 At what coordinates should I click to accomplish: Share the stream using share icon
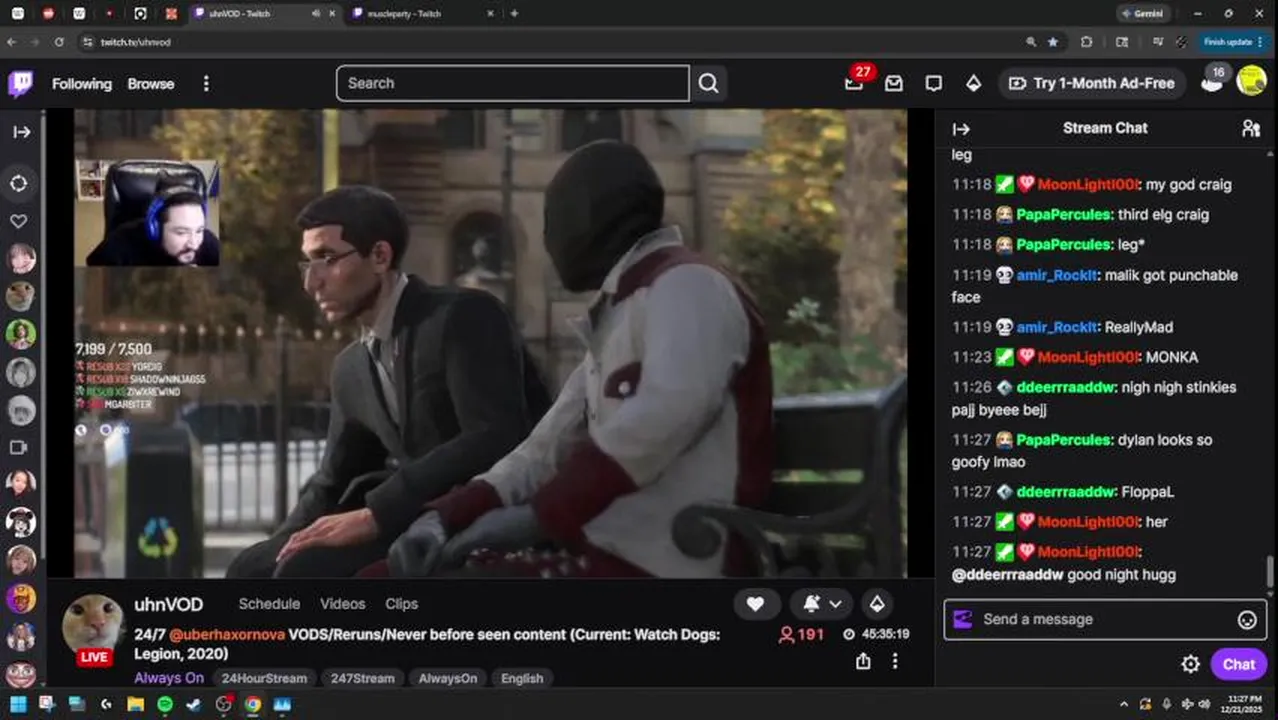click(x=863, y=661)
